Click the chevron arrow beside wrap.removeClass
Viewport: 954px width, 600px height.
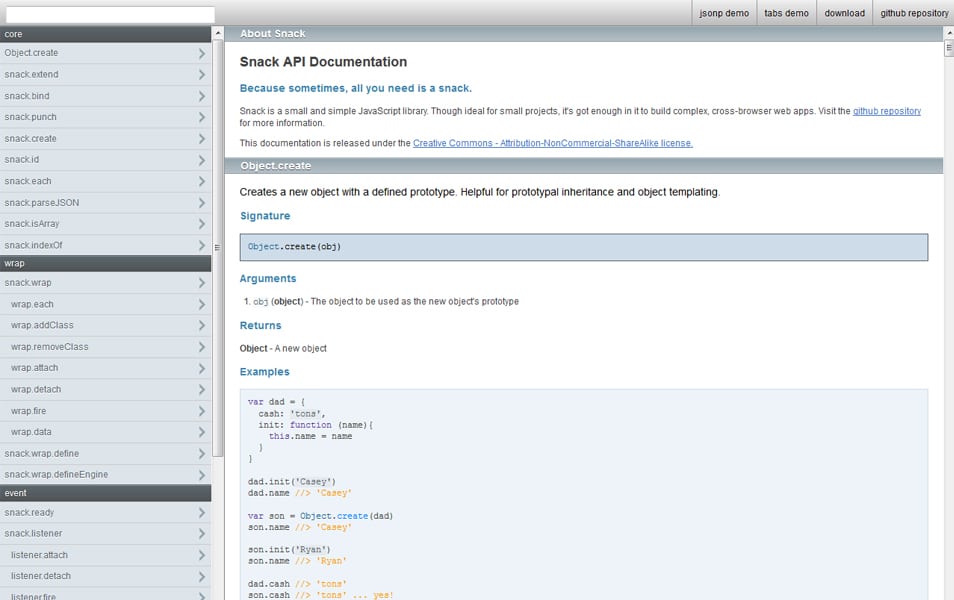click(201, 347)
